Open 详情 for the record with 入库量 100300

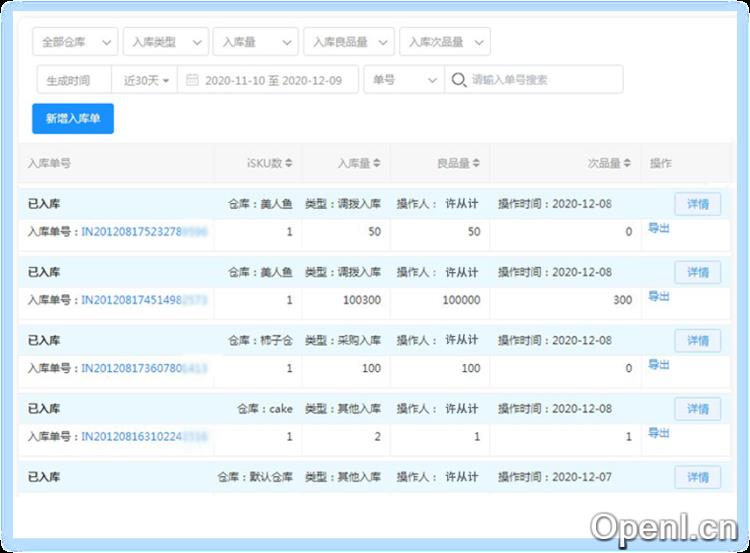pyautogui.click(x=697, y=273)
